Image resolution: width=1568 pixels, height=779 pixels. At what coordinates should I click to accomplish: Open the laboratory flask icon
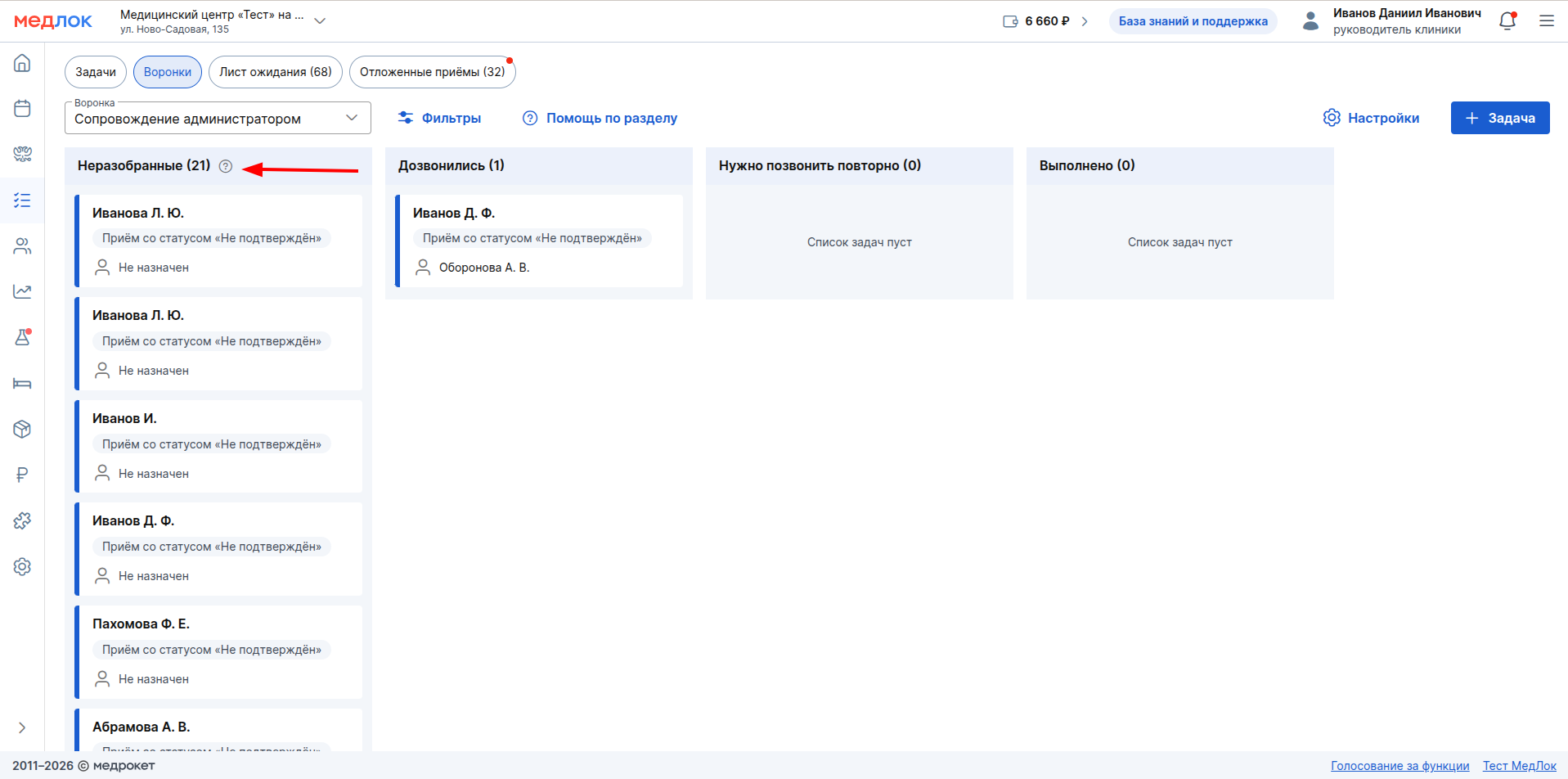point(22,337)
